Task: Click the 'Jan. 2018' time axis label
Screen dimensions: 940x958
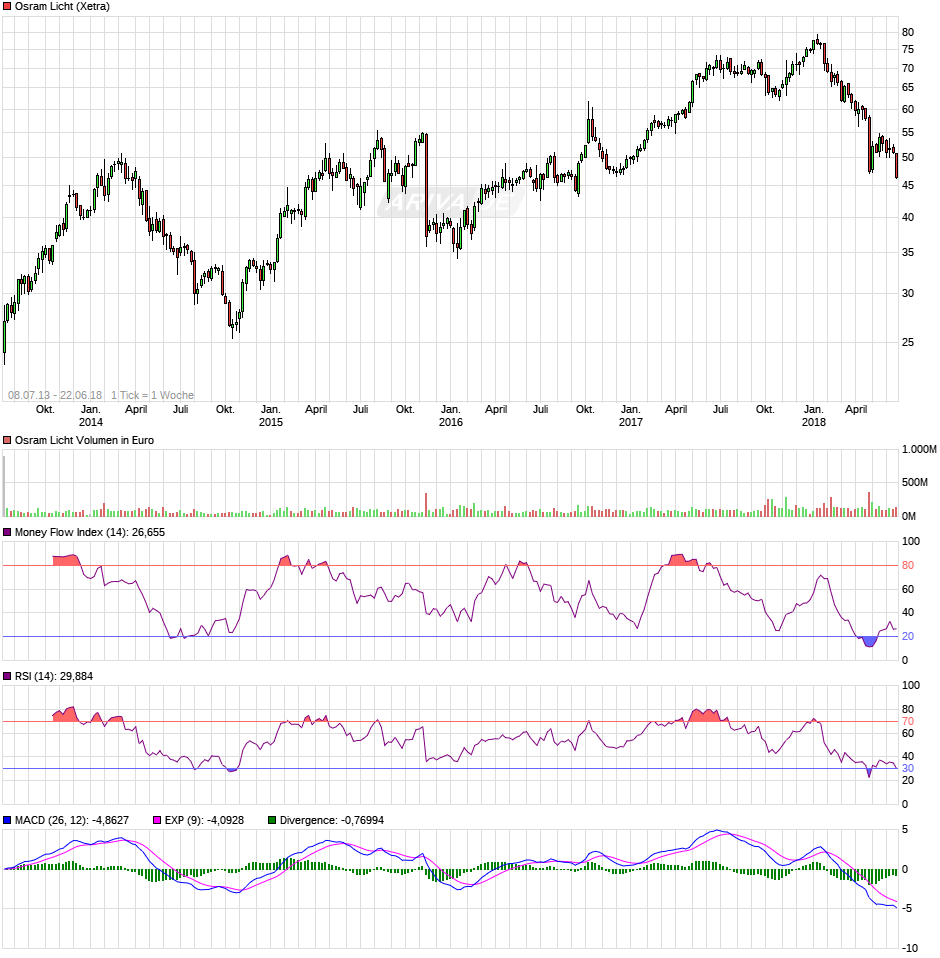Action: point(814,416)
